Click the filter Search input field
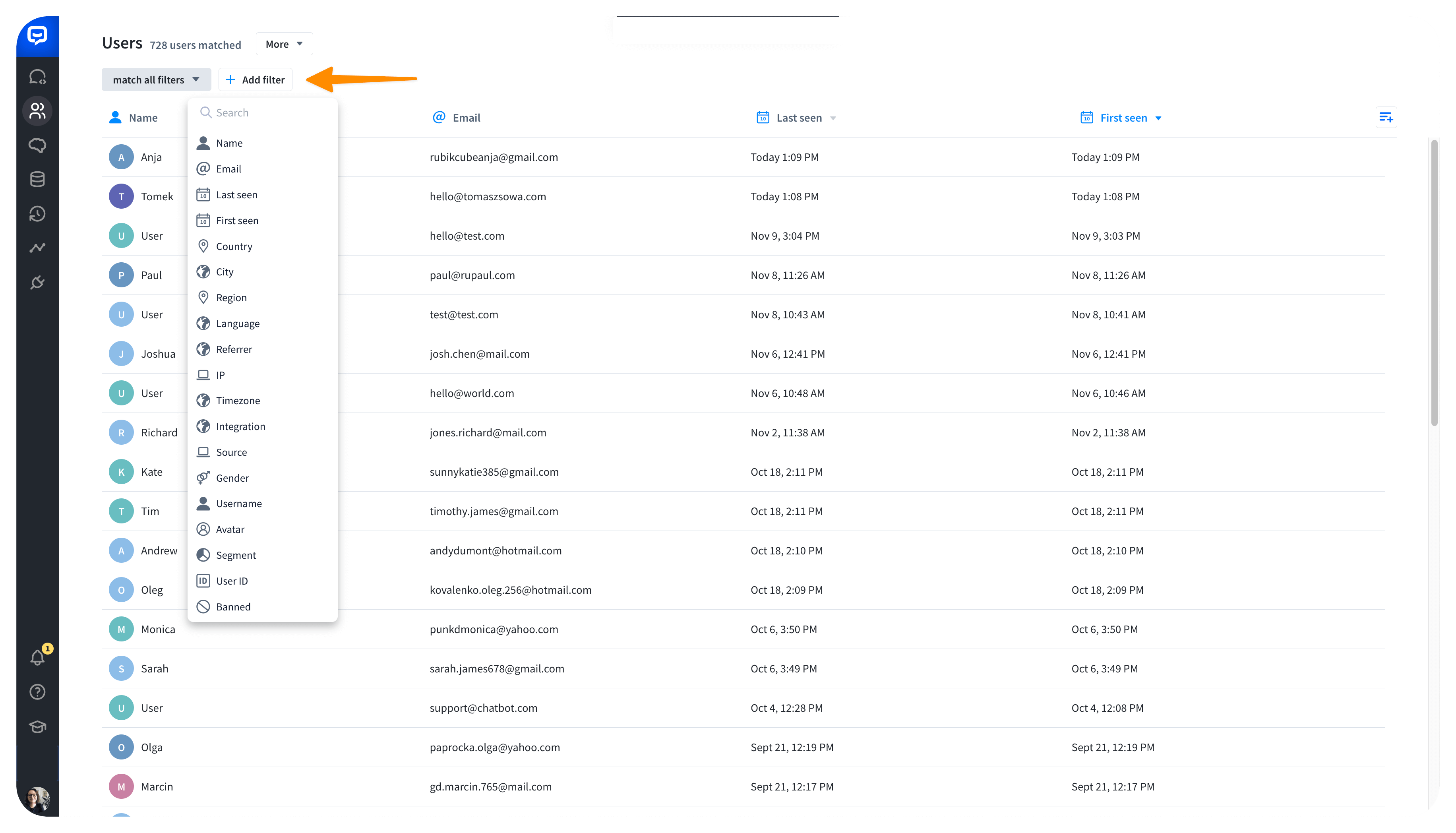 point(263,113)
